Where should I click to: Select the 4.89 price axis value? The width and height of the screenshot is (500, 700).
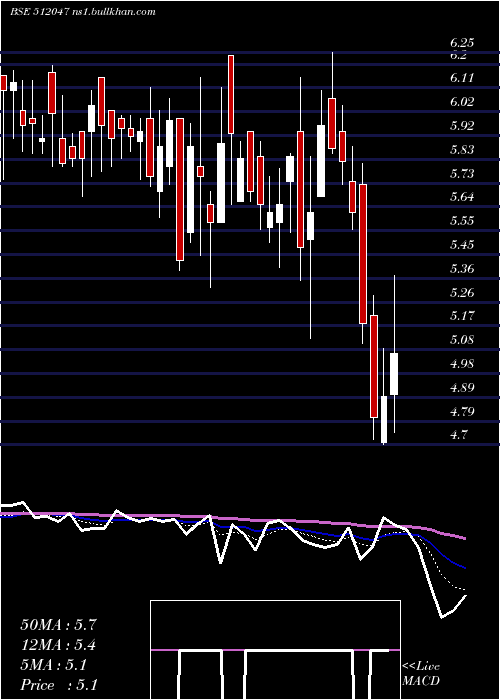(x=462, y=388)
